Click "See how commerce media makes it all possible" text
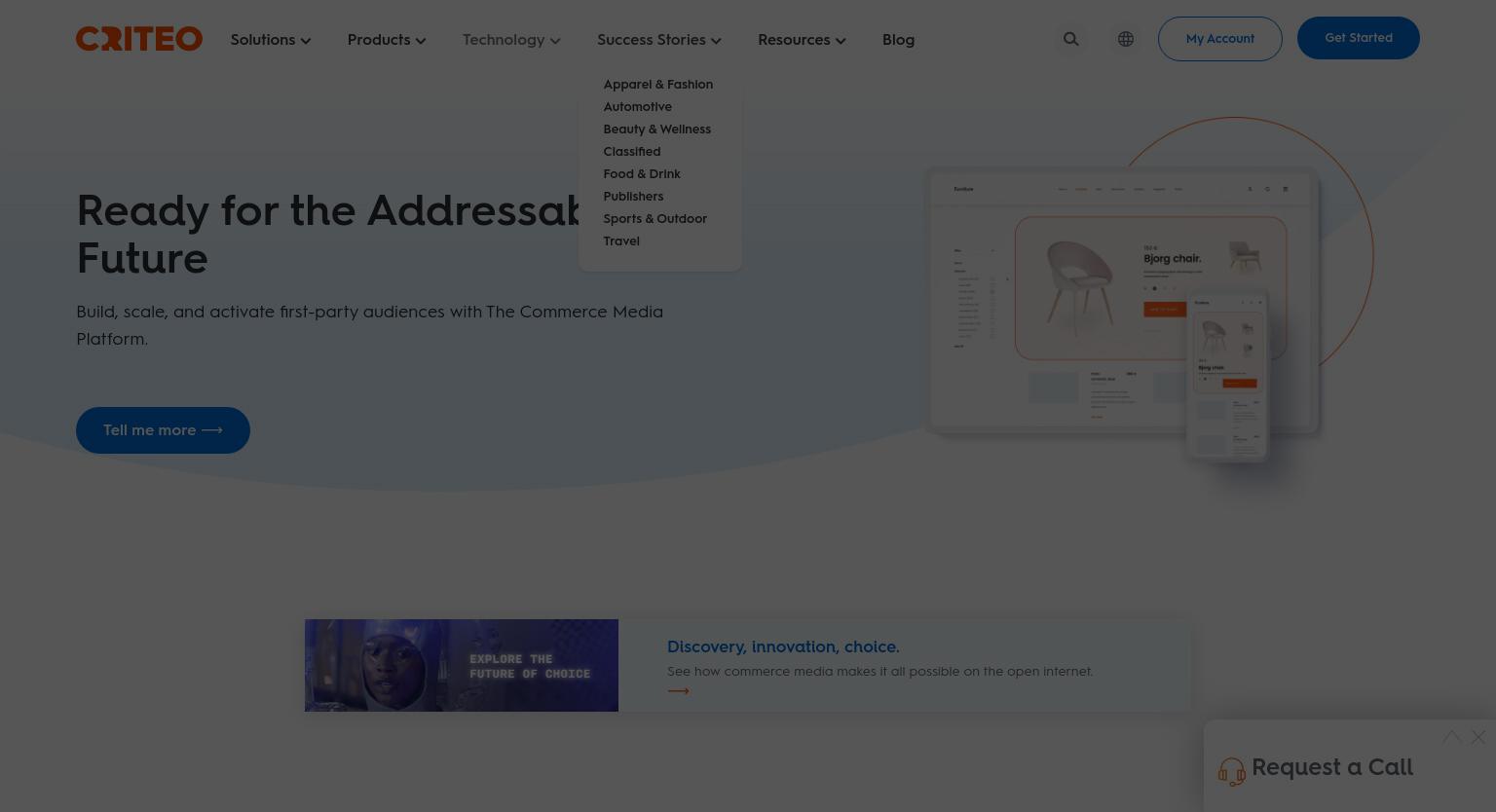Screen dimensions: 1496x812 coord(879,672)
